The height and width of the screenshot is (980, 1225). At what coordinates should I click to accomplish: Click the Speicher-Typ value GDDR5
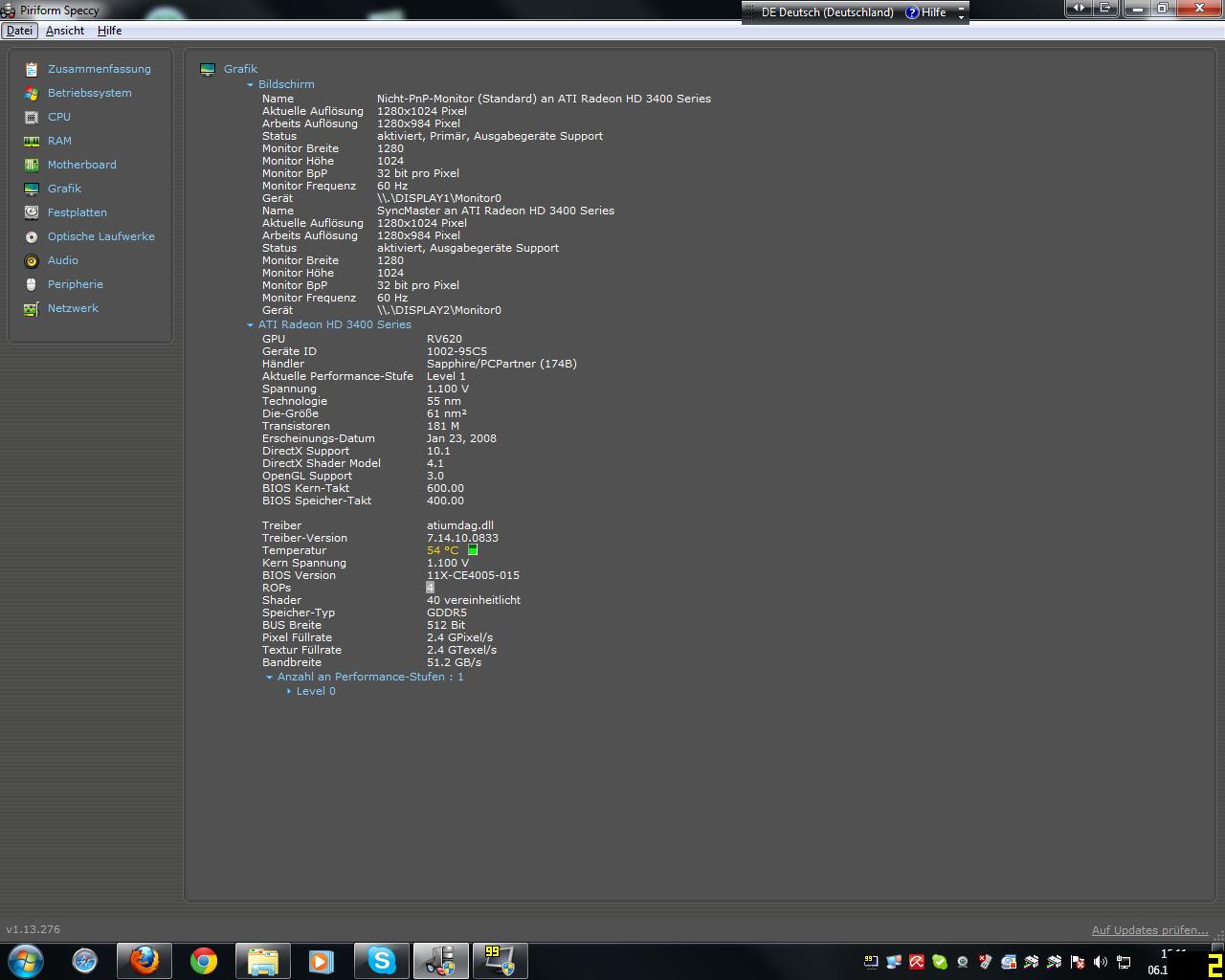(x=447, y=612)
